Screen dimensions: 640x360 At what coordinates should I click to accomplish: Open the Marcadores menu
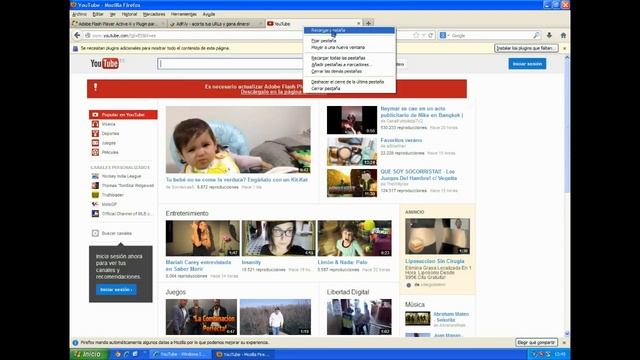(154, 14)
